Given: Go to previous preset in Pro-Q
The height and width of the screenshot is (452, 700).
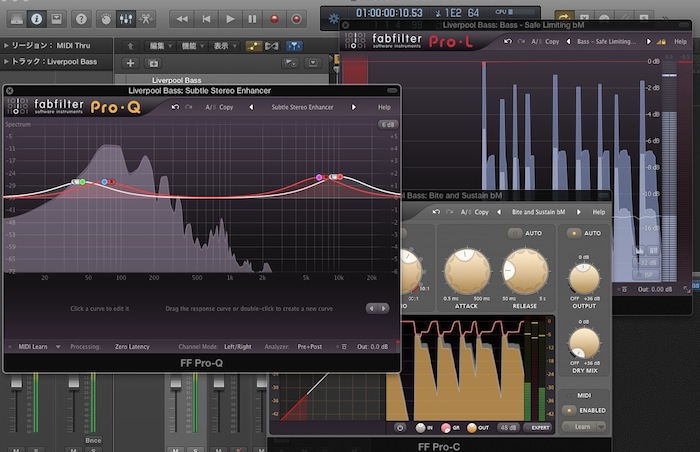Looking at the screenshot, I should pyautogui.click(x=251, y=107).
